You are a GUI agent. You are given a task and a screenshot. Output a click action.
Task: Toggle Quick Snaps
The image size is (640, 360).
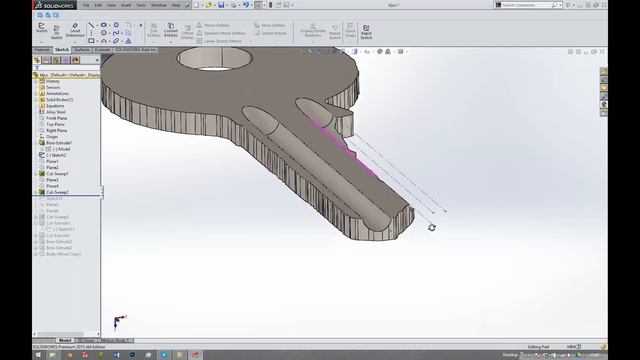[351, 30]
